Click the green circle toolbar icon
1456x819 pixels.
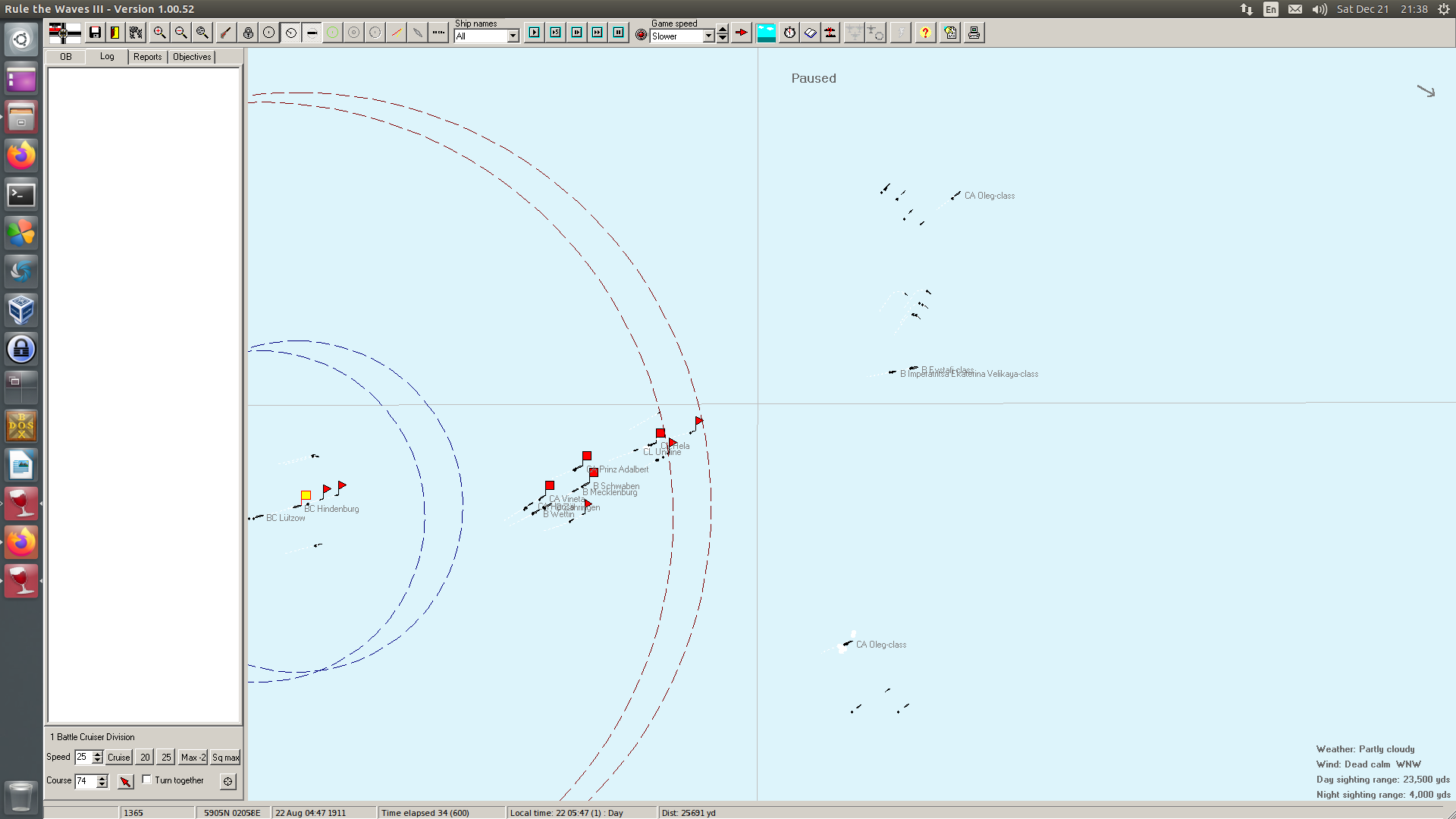coord(333,33)
